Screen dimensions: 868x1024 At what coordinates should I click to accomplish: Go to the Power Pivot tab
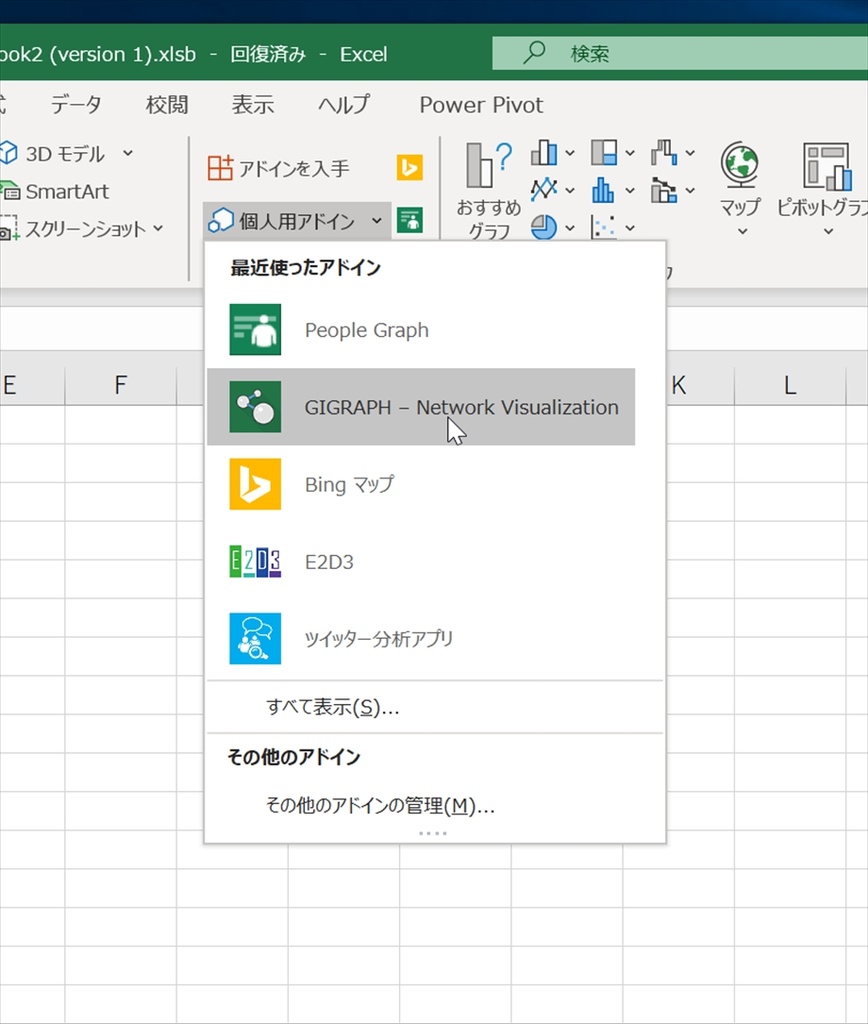click(x=481, y=104)
